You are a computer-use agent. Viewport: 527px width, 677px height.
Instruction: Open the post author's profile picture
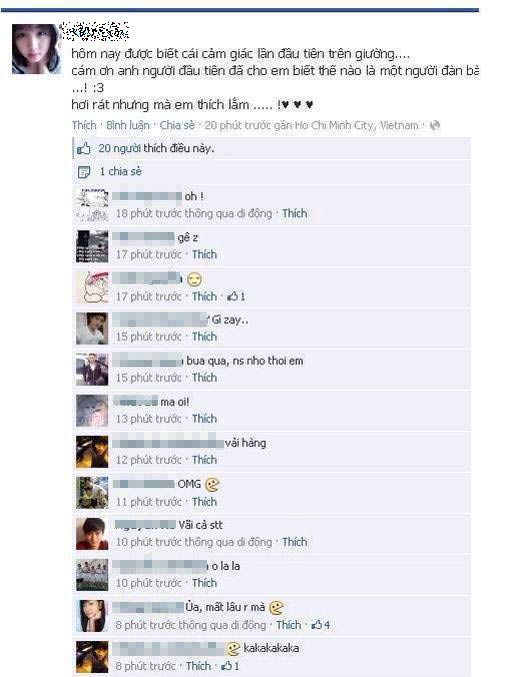[x=36, y=49]
